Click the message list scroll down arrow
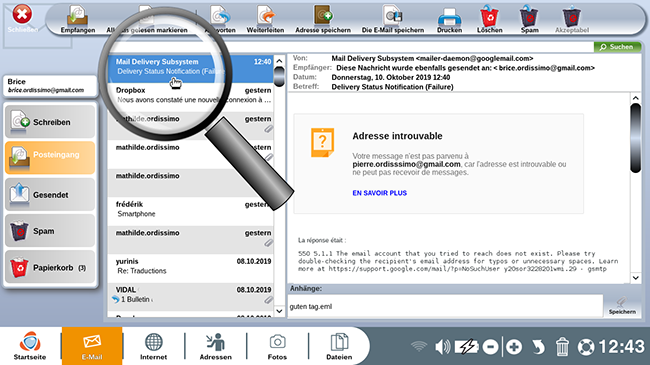 pyautogui.click(x=279, y=311)
